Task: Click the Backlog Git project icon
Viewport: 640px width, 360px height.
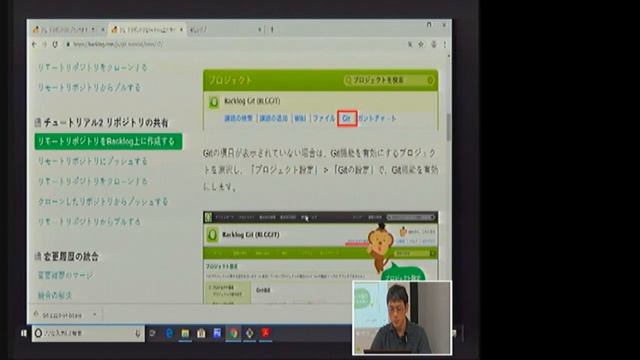Action: (213, 102)
